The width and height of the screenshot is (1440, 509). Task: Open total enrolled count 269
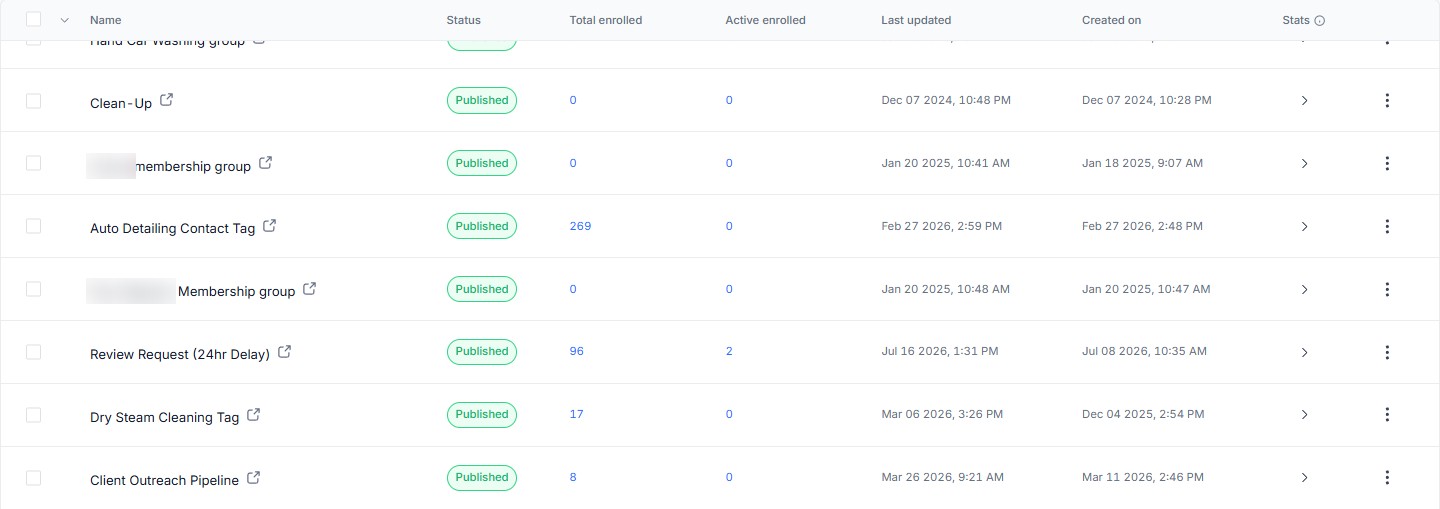pyautogui.click(x=580, y=226)
